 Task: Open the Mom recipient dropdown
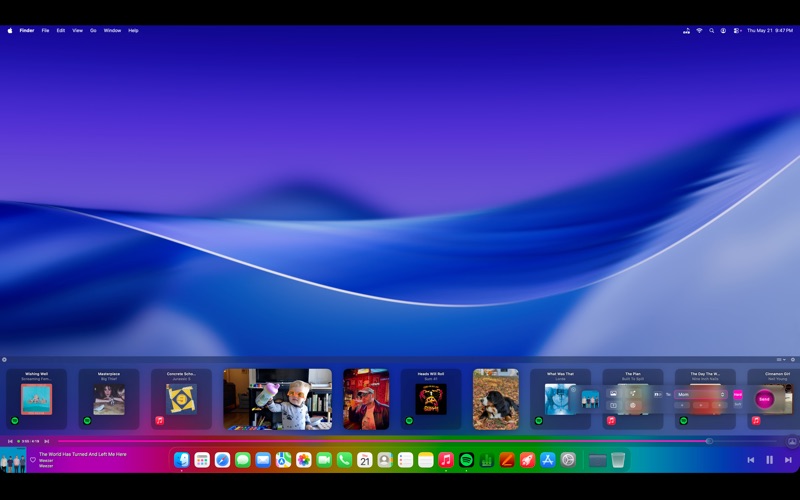(x=701, y=394)
